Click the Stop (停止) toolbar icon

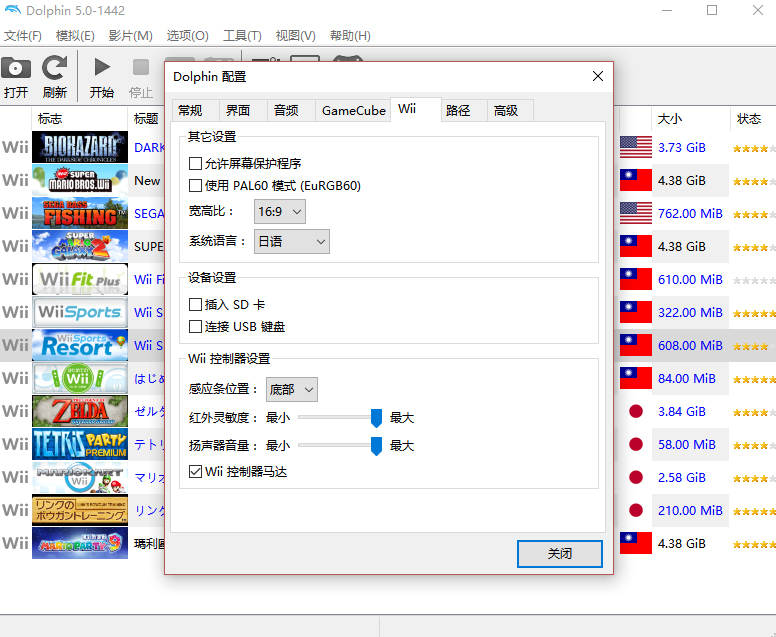141,67
